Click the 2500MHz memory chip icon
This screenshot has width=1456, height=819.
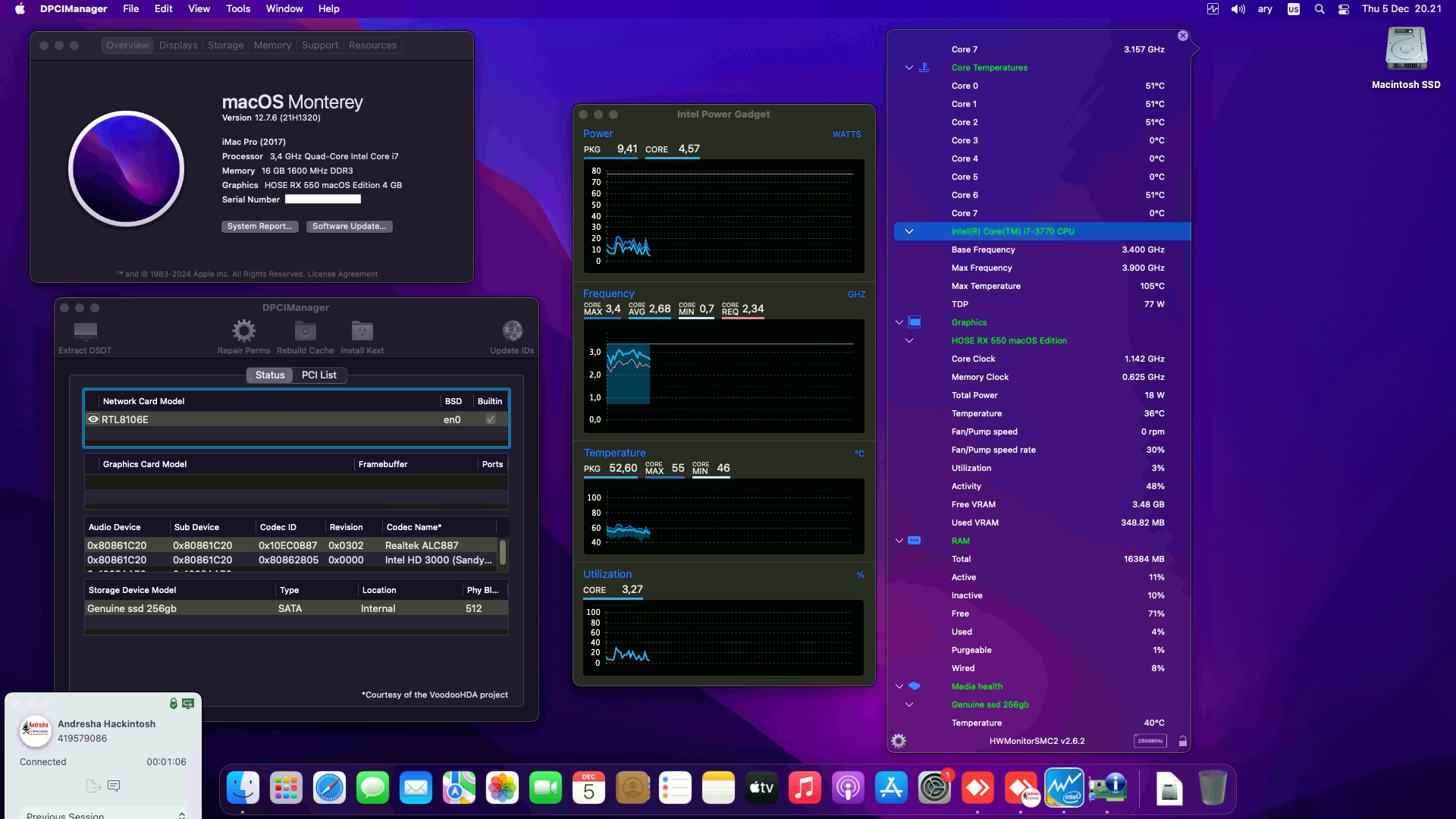click(x=1150, y=741)
